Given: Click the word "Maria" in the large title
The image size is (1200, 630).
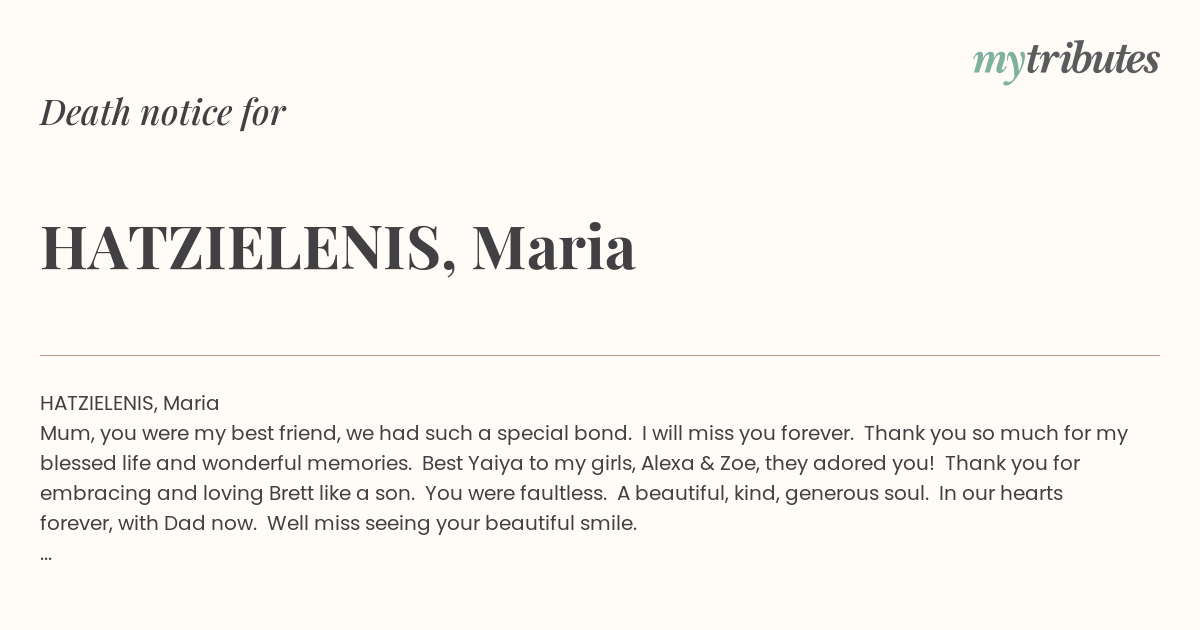Looking at the screenshot, I should click(x=554, y=247).
